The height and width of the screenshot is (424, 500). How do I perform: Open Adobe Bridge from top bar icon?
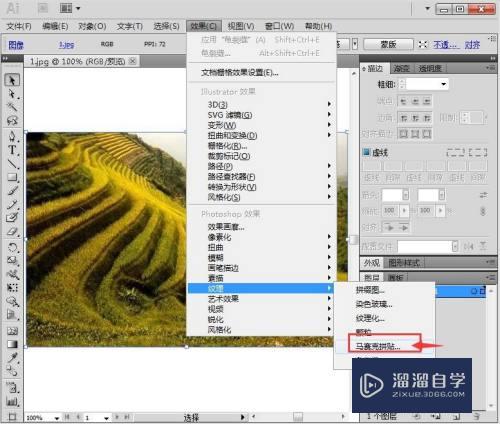click(43, 8)
